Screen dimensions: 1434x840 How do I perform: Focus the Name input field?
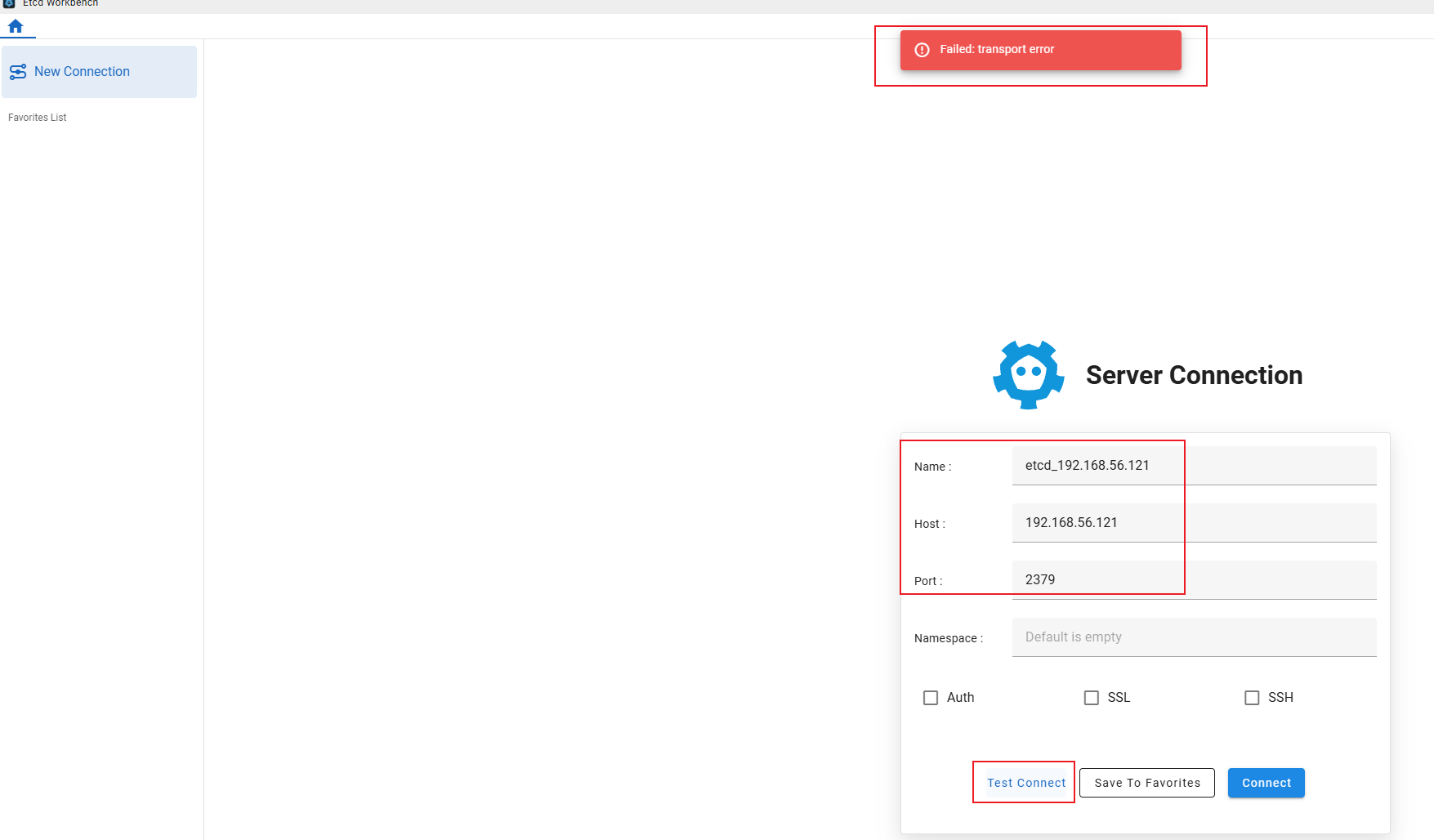click(1195, 466)
